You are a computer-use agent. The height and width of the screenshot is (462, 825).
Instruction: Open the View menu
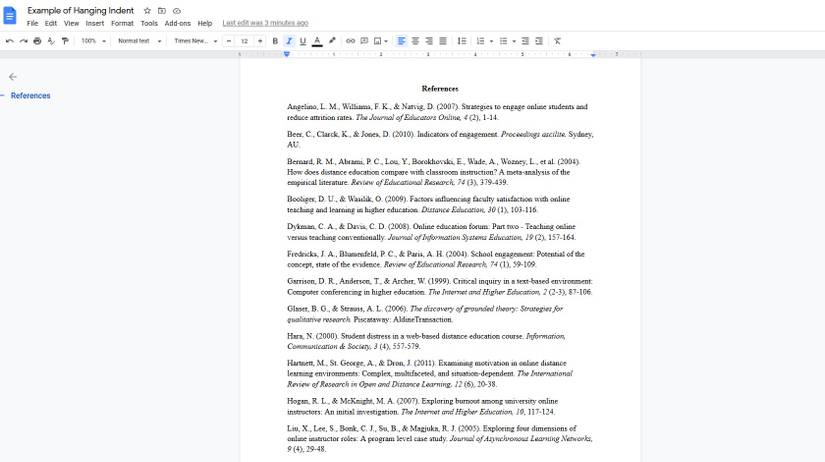[x=72, y=23]
